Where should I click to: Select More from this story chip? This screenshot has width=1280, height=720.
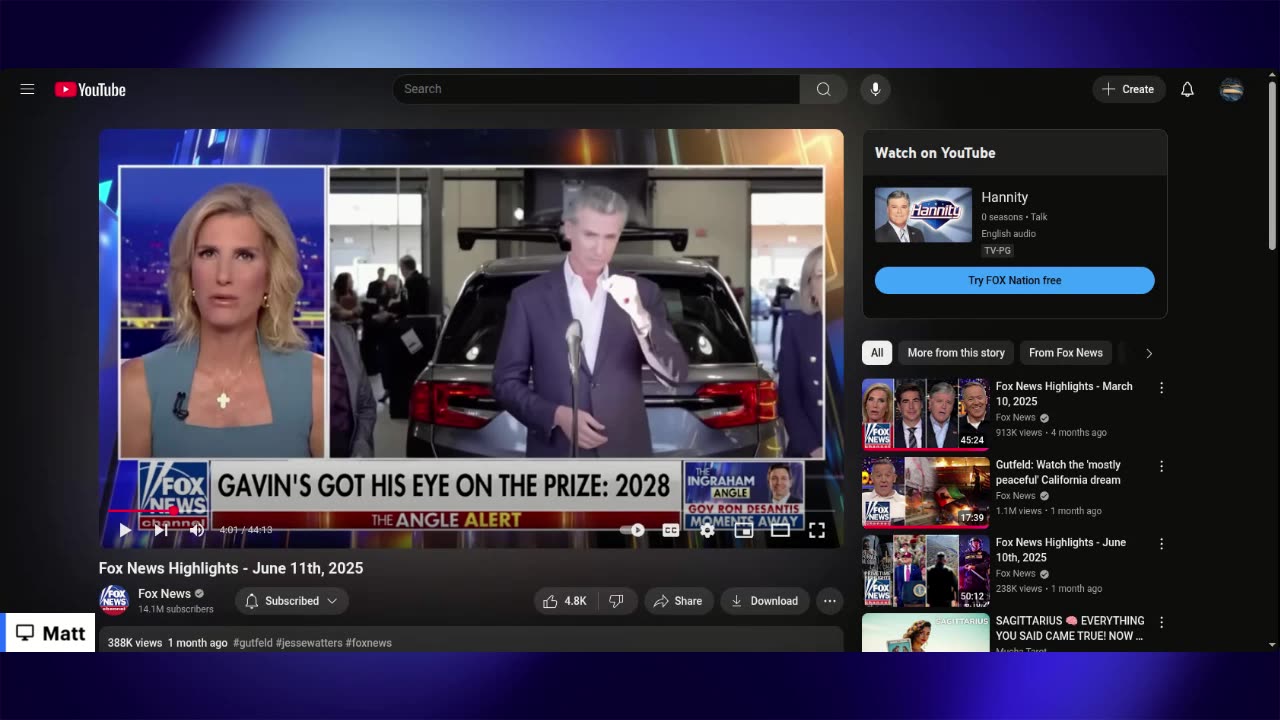pos(956,353)
